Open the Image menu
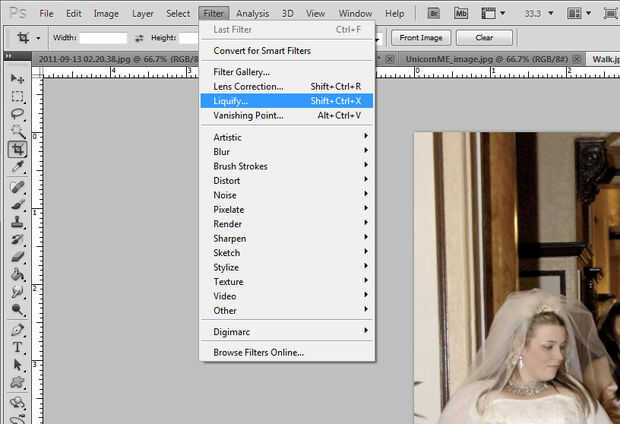Screen dimensions: 620x424 (106, 13)
